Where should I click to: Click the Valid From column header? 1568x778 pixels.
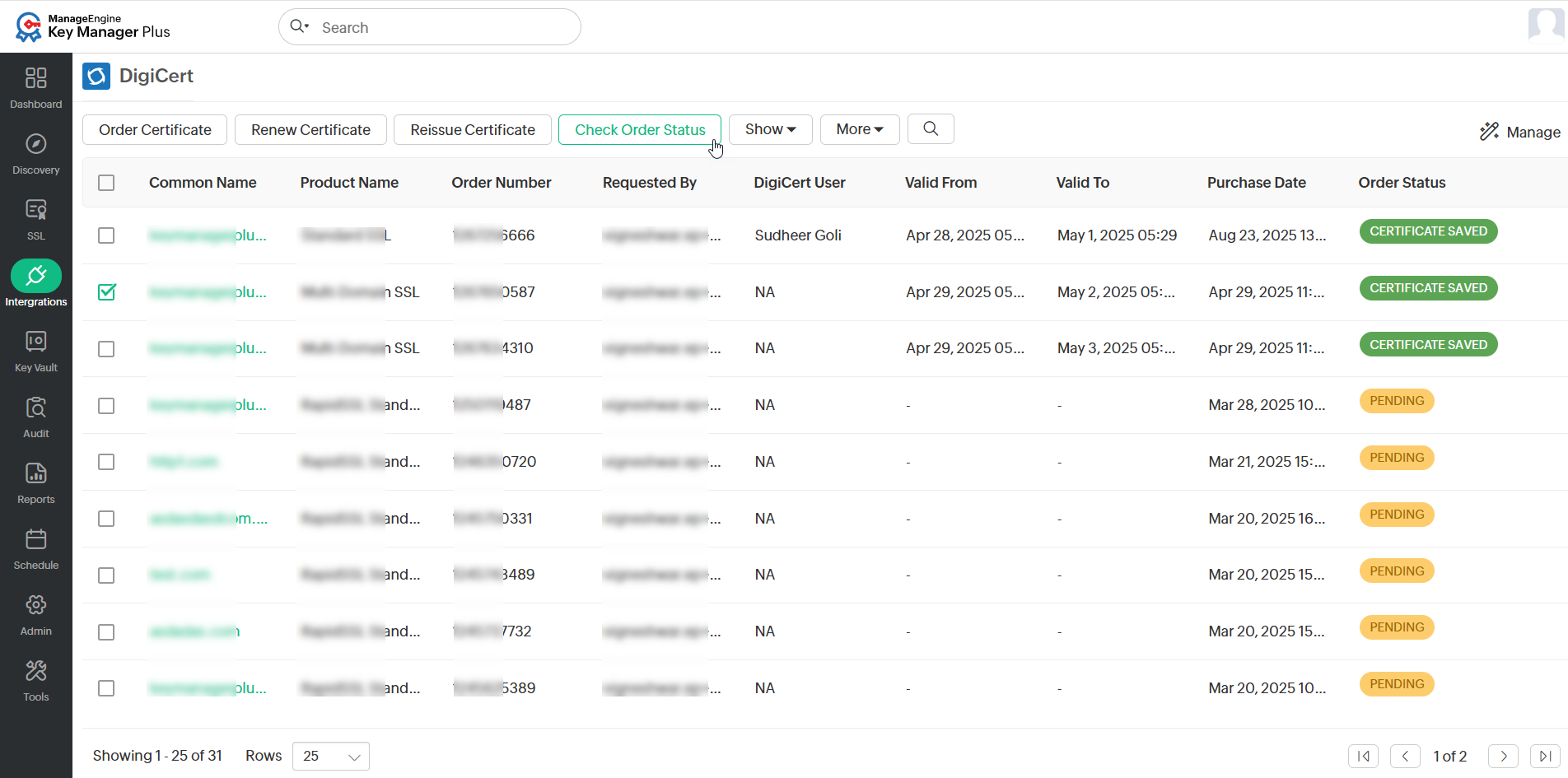point(940,183)
